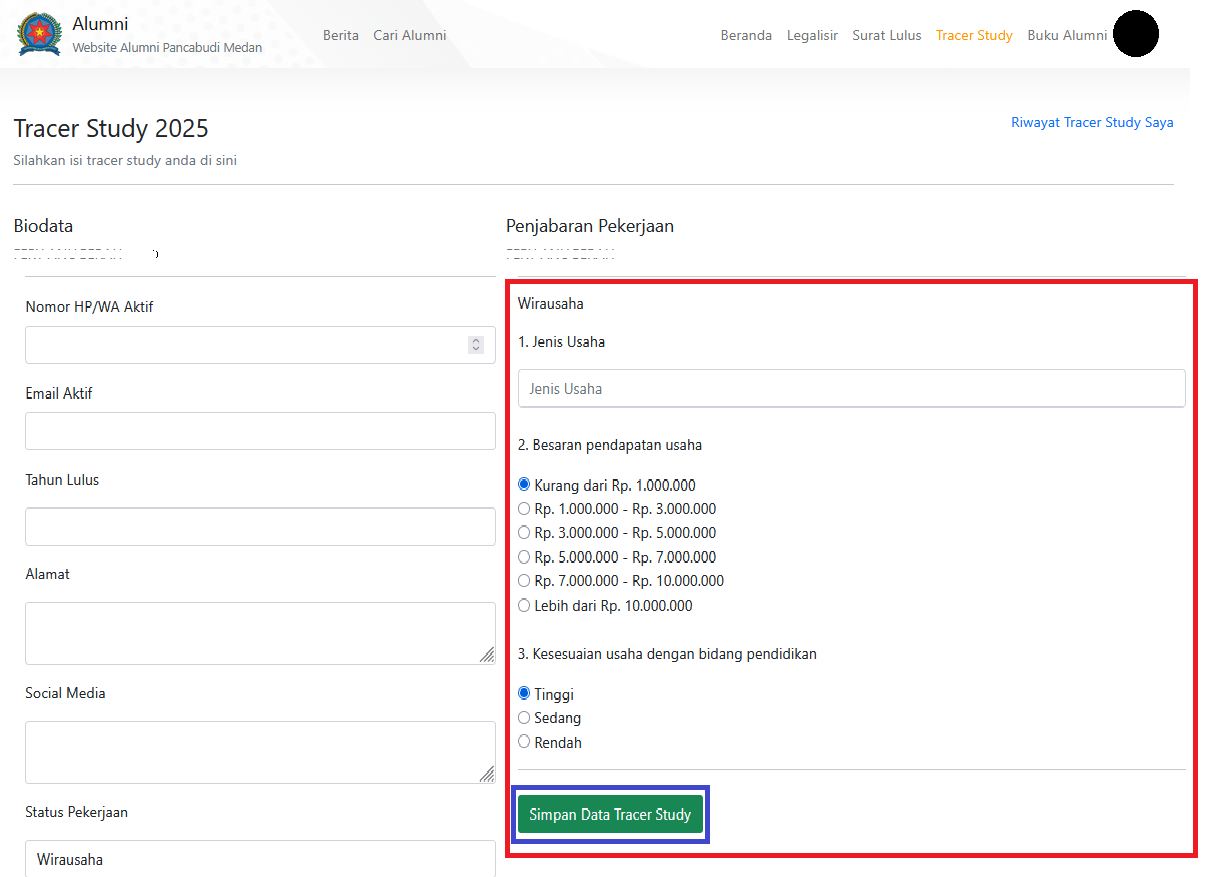Click the Social Media textarea resize handle
1230x877 pixels.
(487, 774)
